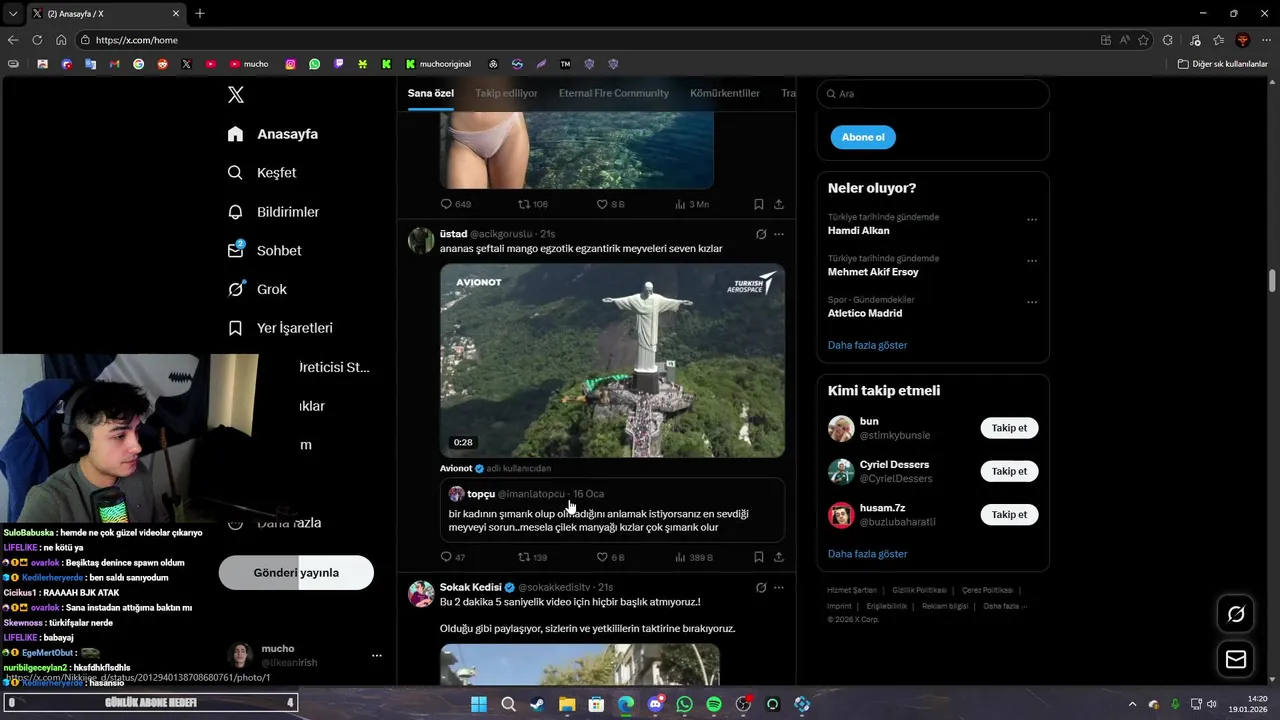This screenshot has height=720, width=1280.
Task: Open a new browser tab
Action: (x=200, y=14)
